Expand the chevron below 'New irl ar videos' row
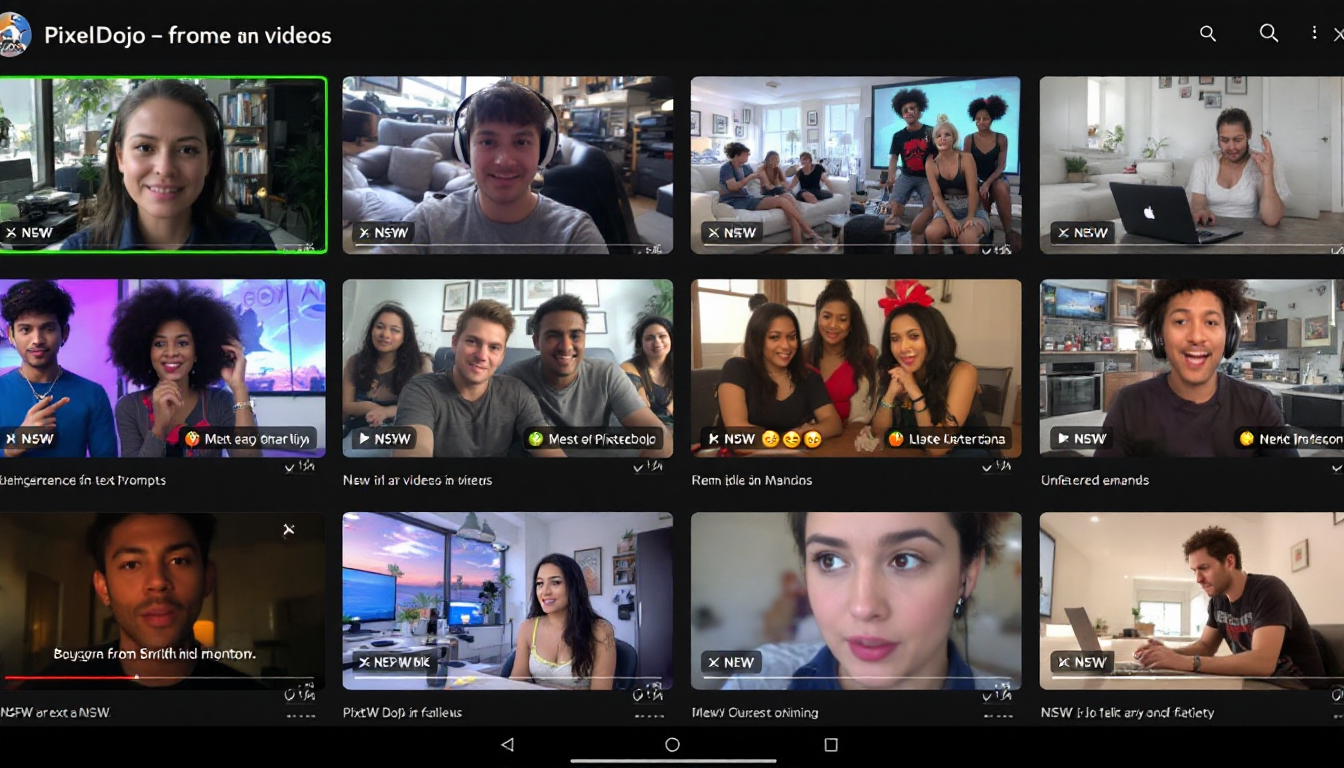Image resolution: width=1344 pixels, height=768 pixels. [649, 466]
